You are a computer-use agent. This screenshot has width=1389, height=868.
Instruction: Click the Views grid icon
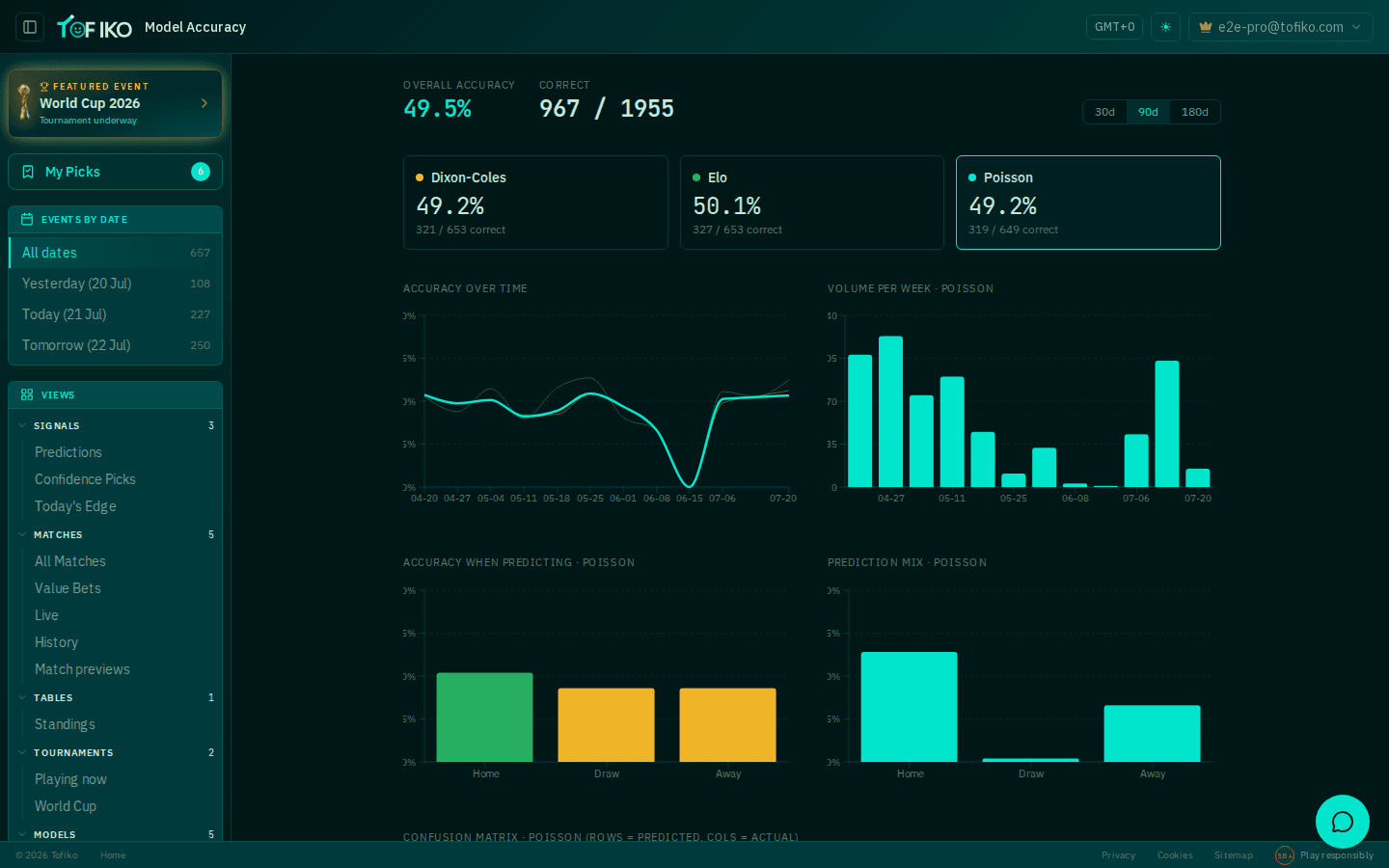27,394
